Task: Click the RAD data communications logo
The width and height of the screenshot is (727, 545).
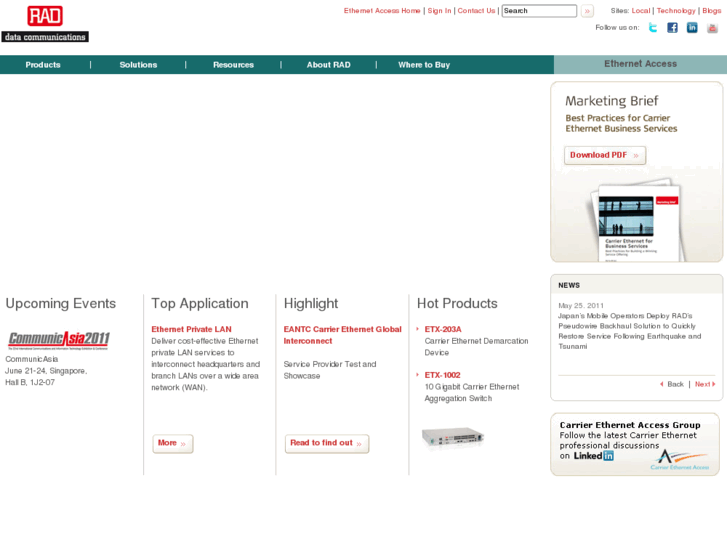Action: click(45, 24)
